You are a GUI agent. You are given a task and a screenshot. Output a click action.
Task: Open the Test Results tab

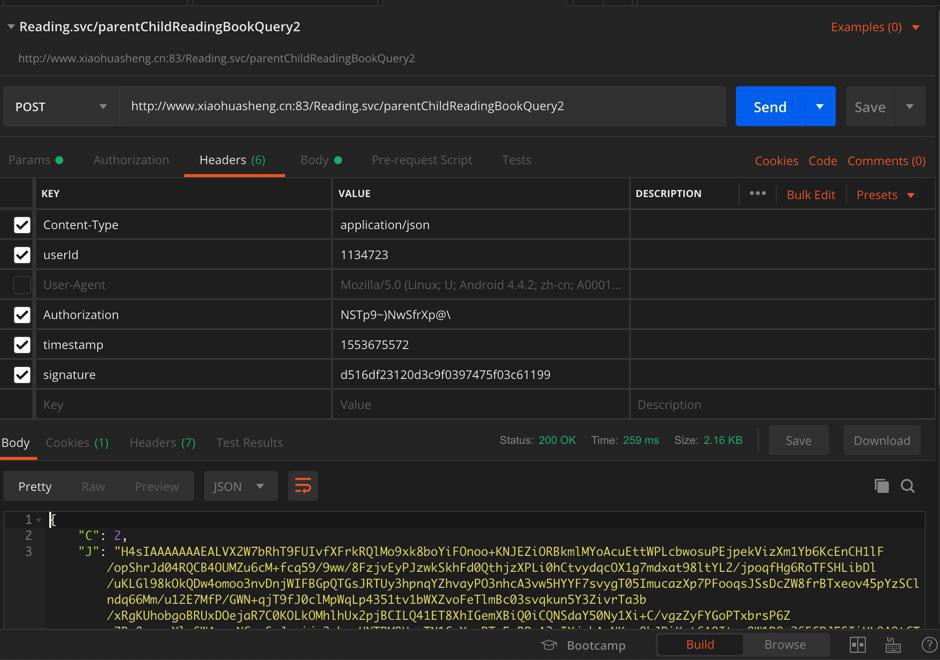click(249, 442)
